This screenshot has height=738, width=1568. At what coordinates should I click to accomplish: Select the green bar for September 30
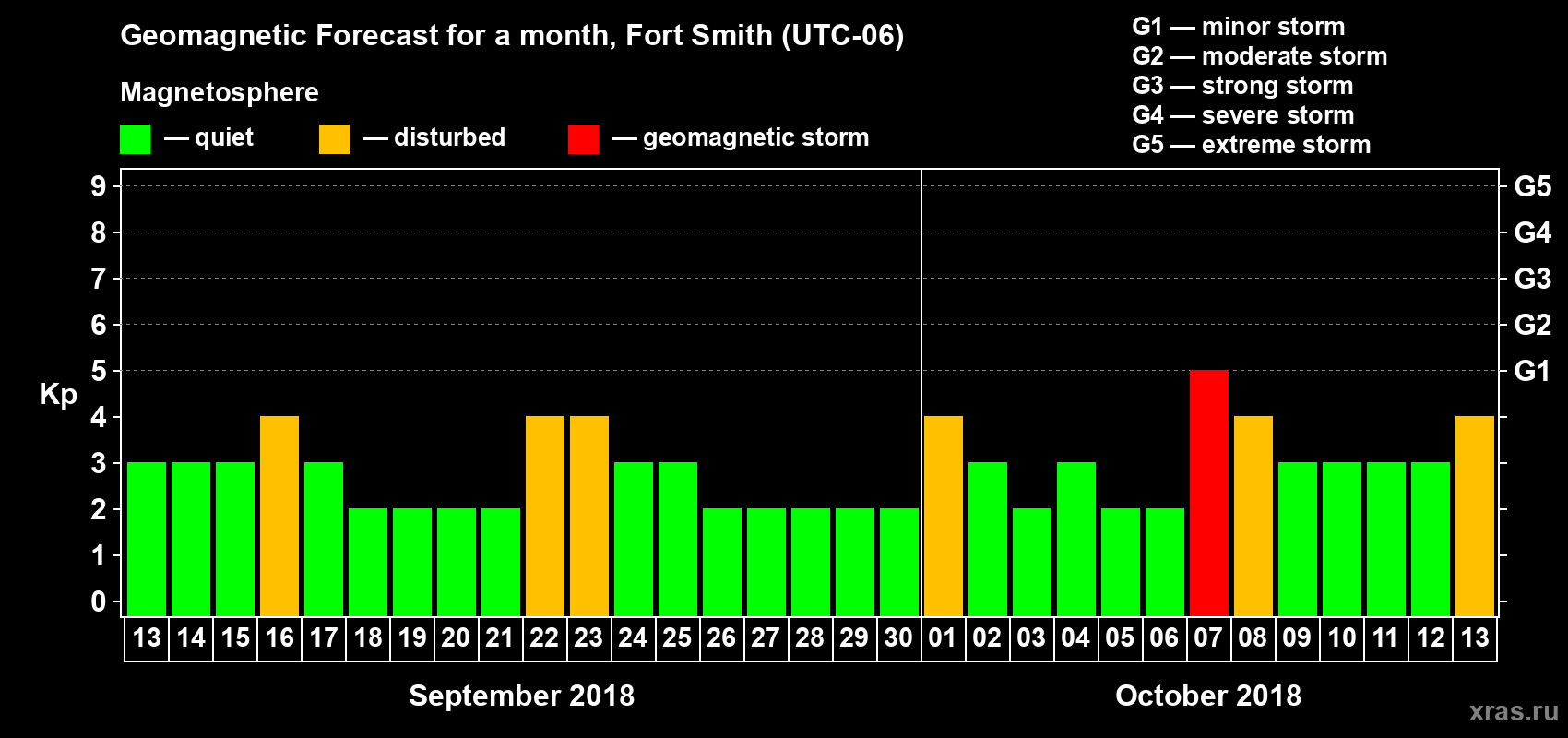[899, 562]
